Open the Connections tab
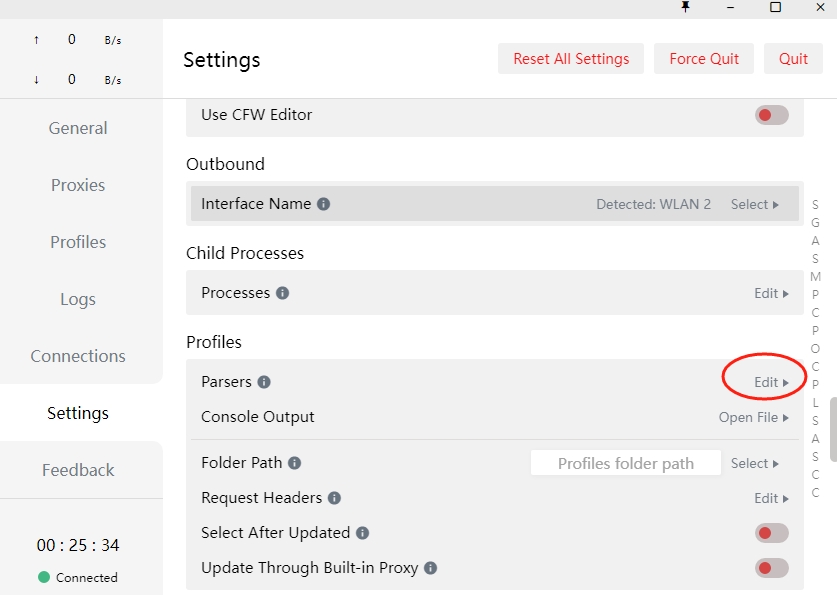This screenshot has width=837, height=595. 78,356
